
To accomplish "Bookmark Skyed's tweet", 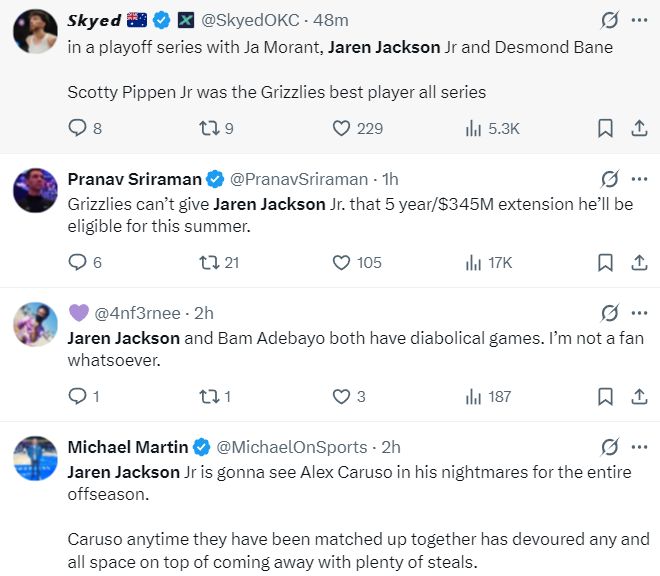I will click(x=605, y=128).
